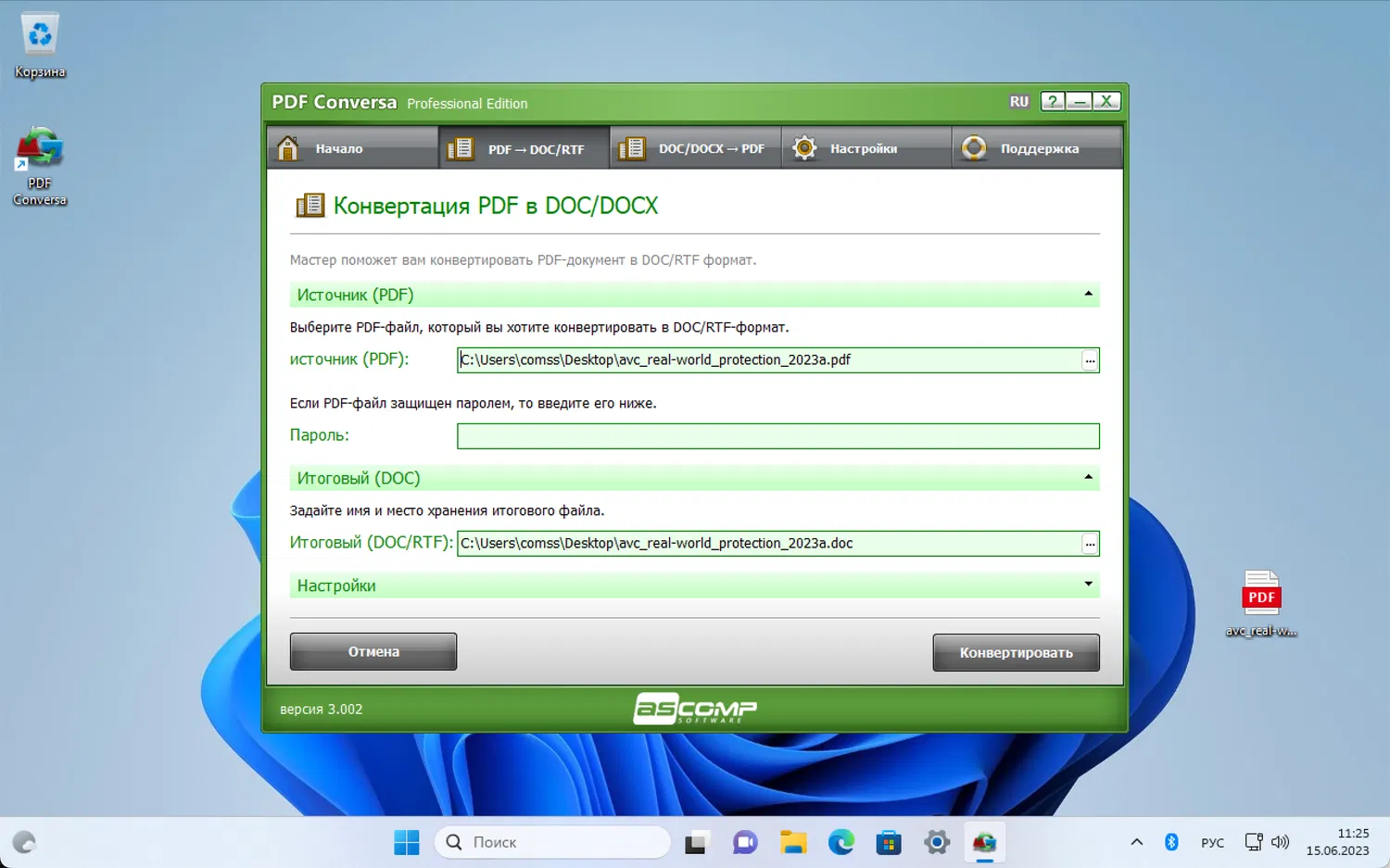1390x868 pixels.
Task: Click the Конвертировать button
Action: [1017, 652]
